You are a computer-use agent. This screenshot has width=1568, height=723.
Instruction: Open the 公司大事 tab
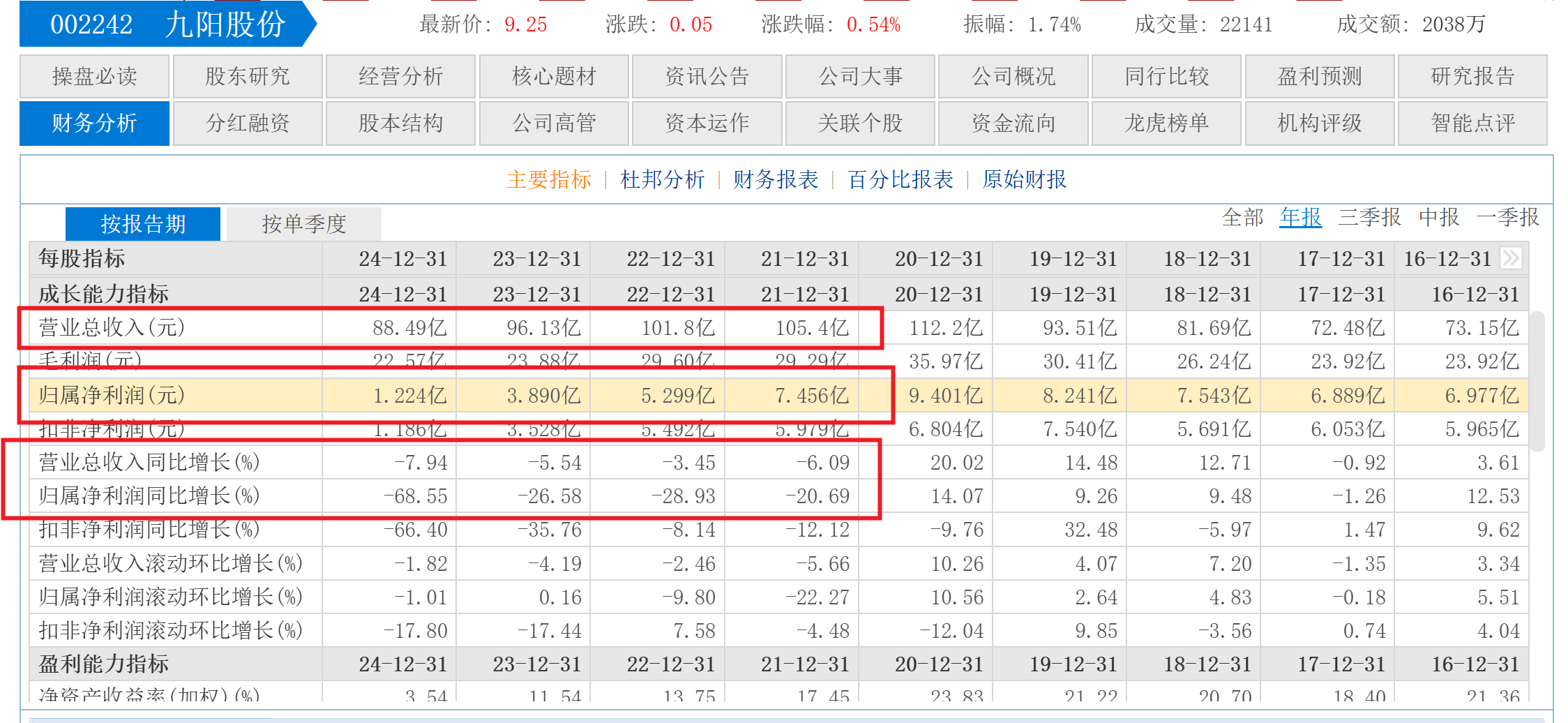(x=860, y=76)
